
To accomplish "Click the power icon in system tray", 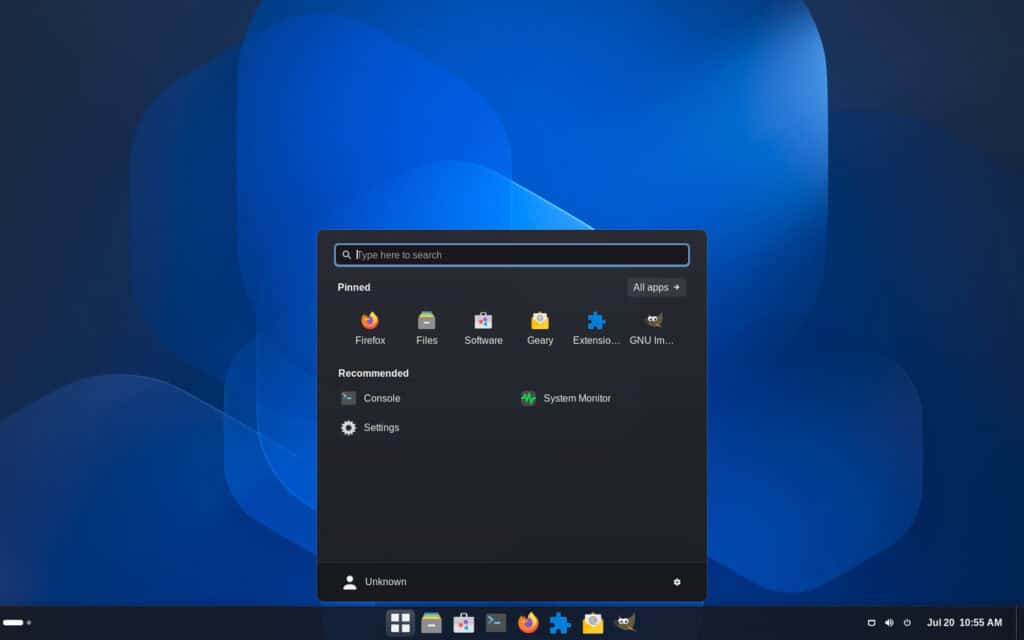I will [907, 623].
